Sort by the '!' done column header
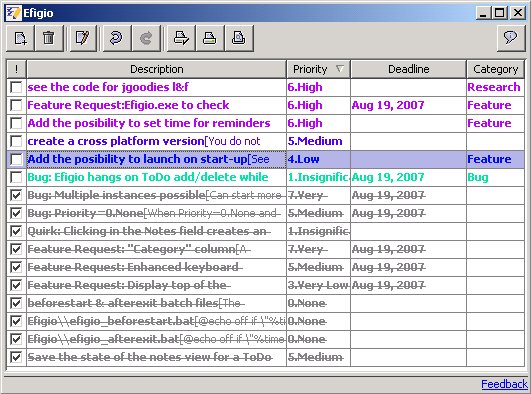This screenshot has width=531, height=394. coord(16,69)
